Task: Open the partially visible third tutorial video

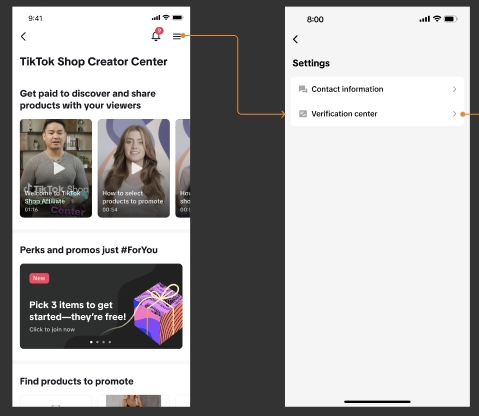Action: click(183, 168)
